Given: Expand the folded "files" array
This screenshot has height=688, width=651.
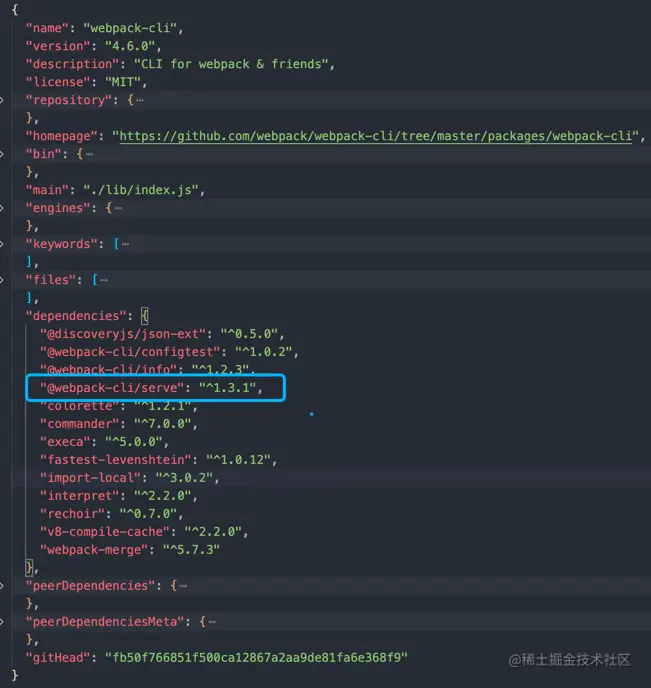Looking at the screenshot, I should coord(2,280).
